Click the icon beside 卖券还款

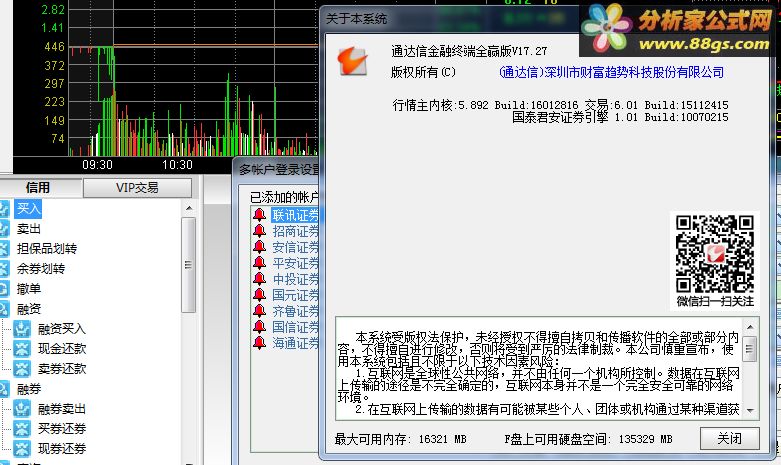(x=22, y=368)
